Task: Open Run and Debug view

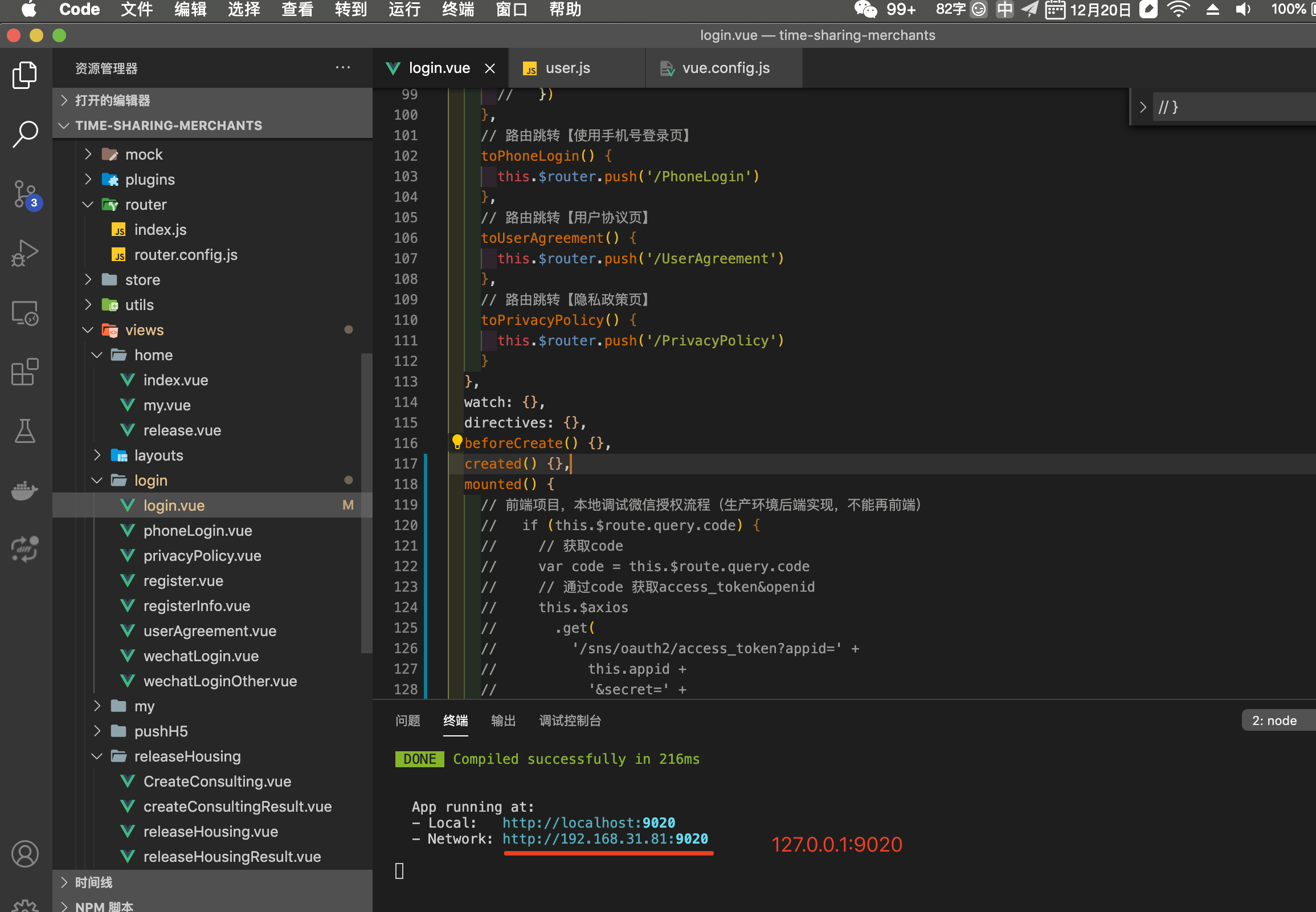Action: [x=25, y=253]
